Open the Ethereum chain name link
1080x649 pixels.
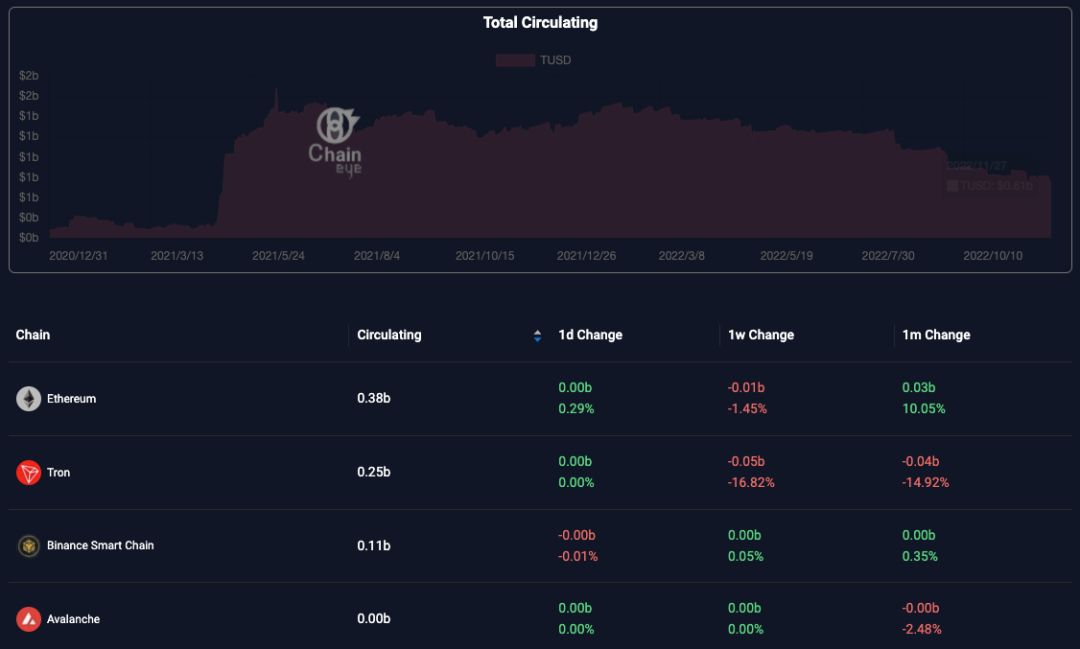71,399
